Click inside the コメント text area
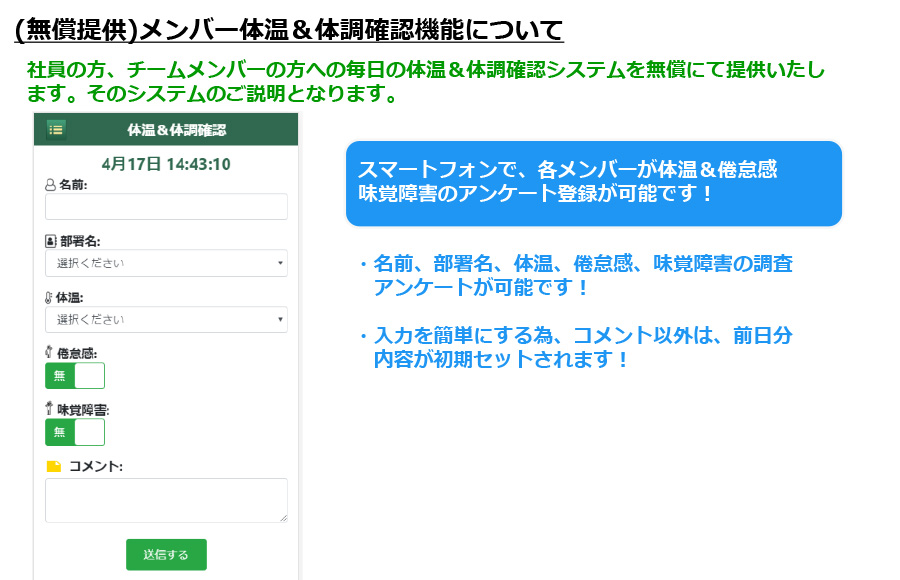The image size is (900, 580). [166, 499]
